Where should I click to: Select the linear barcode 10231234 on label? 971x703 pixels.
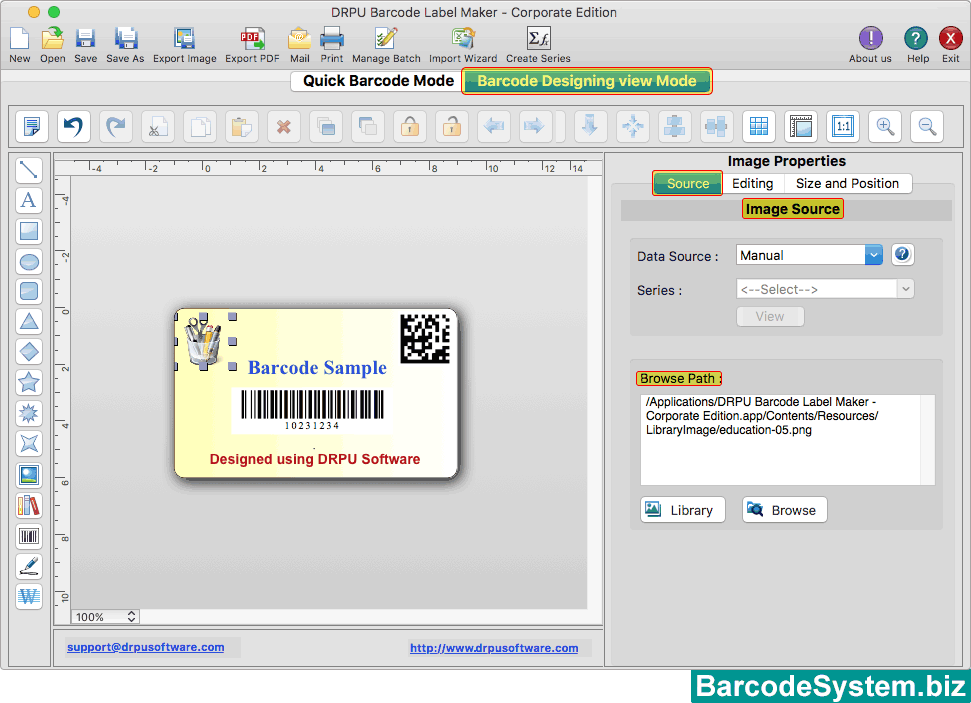(313, 409)
